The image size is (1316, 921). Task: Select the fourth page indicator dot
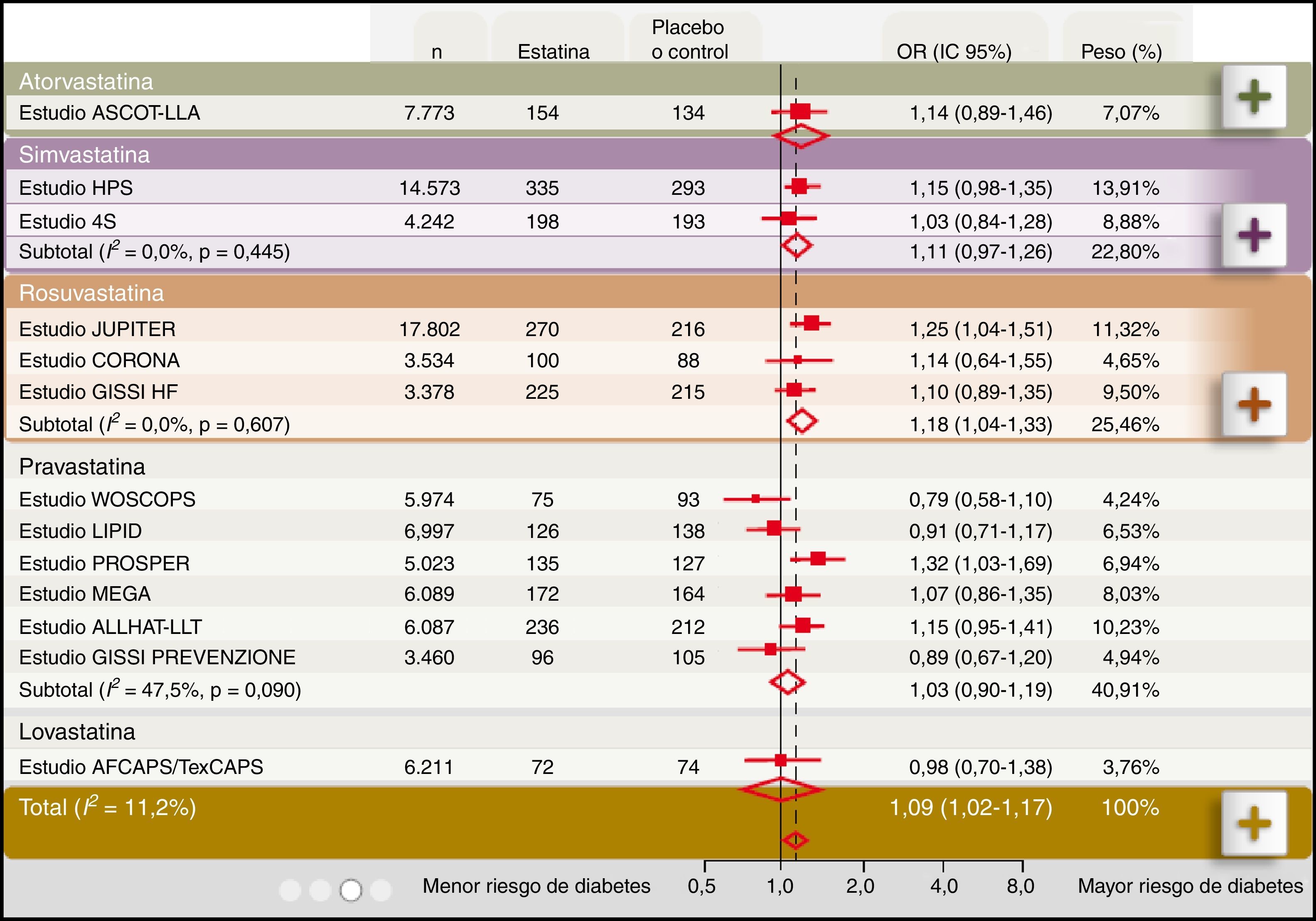point(381,890)
